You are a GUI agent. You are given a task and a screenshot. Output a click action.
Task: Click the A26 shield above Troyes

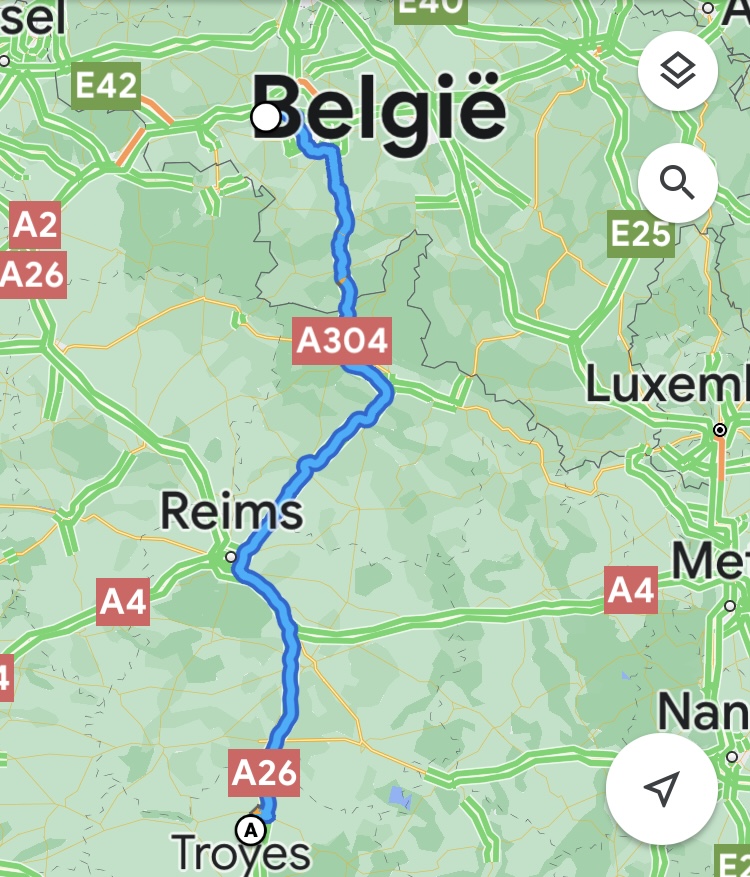(x=263, y=772)
